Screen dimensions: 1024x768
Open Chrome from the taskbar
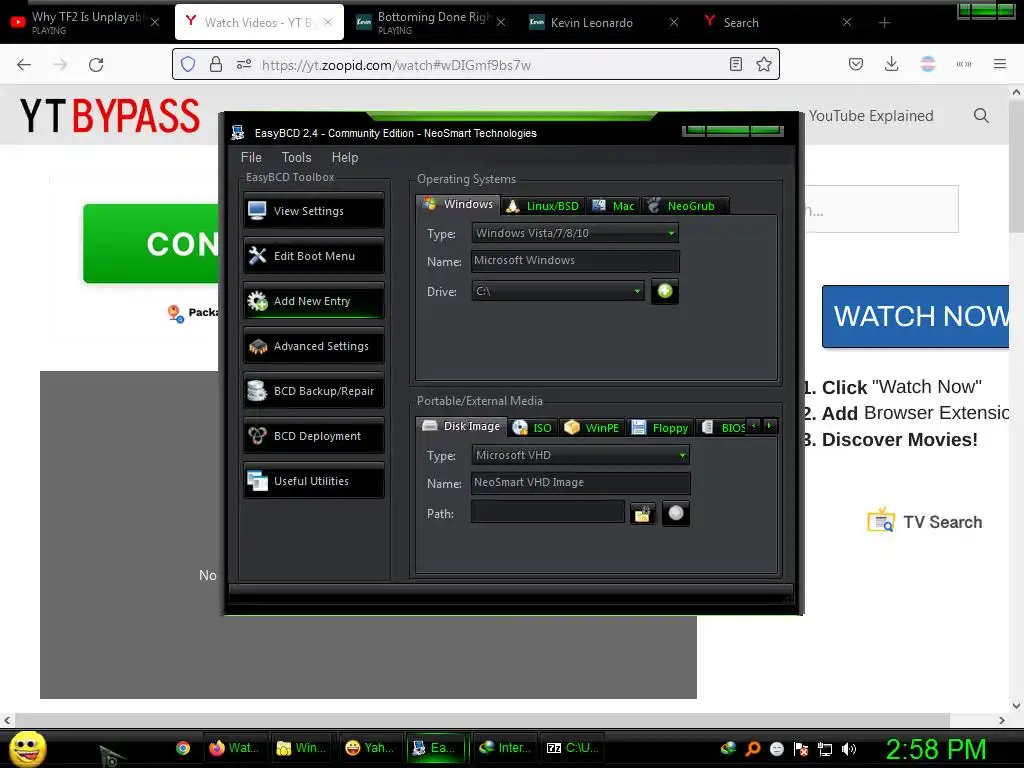(183, 748)
